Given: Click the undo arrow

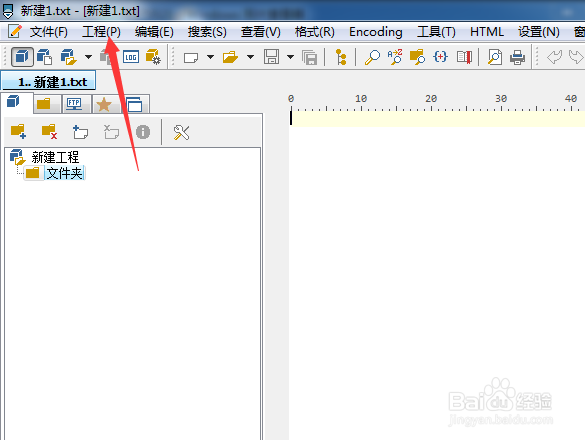Looking at the screenshot, I should 554,57.
